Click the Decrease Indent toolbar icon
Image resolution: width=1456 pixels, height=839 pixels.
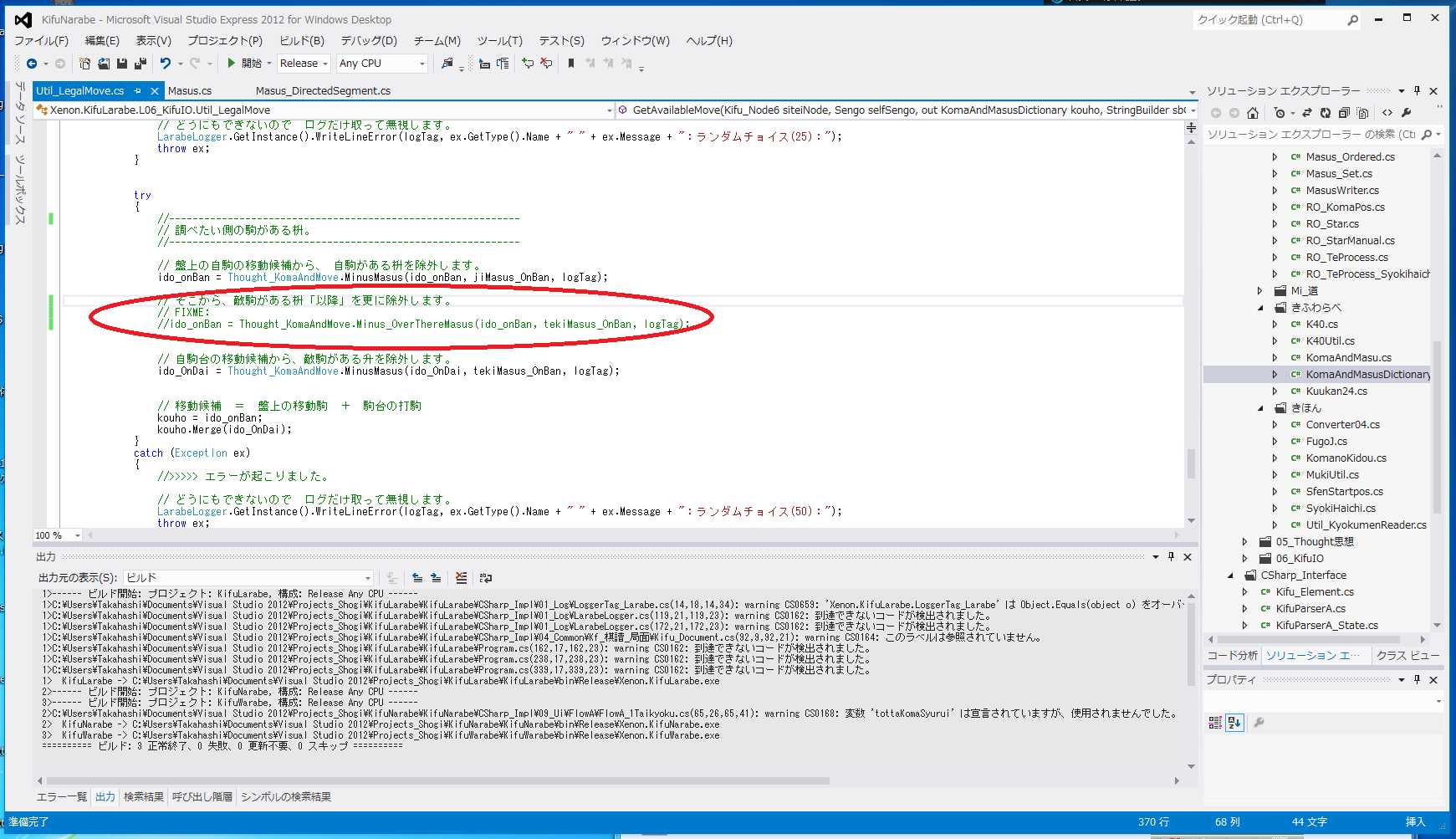484,64
